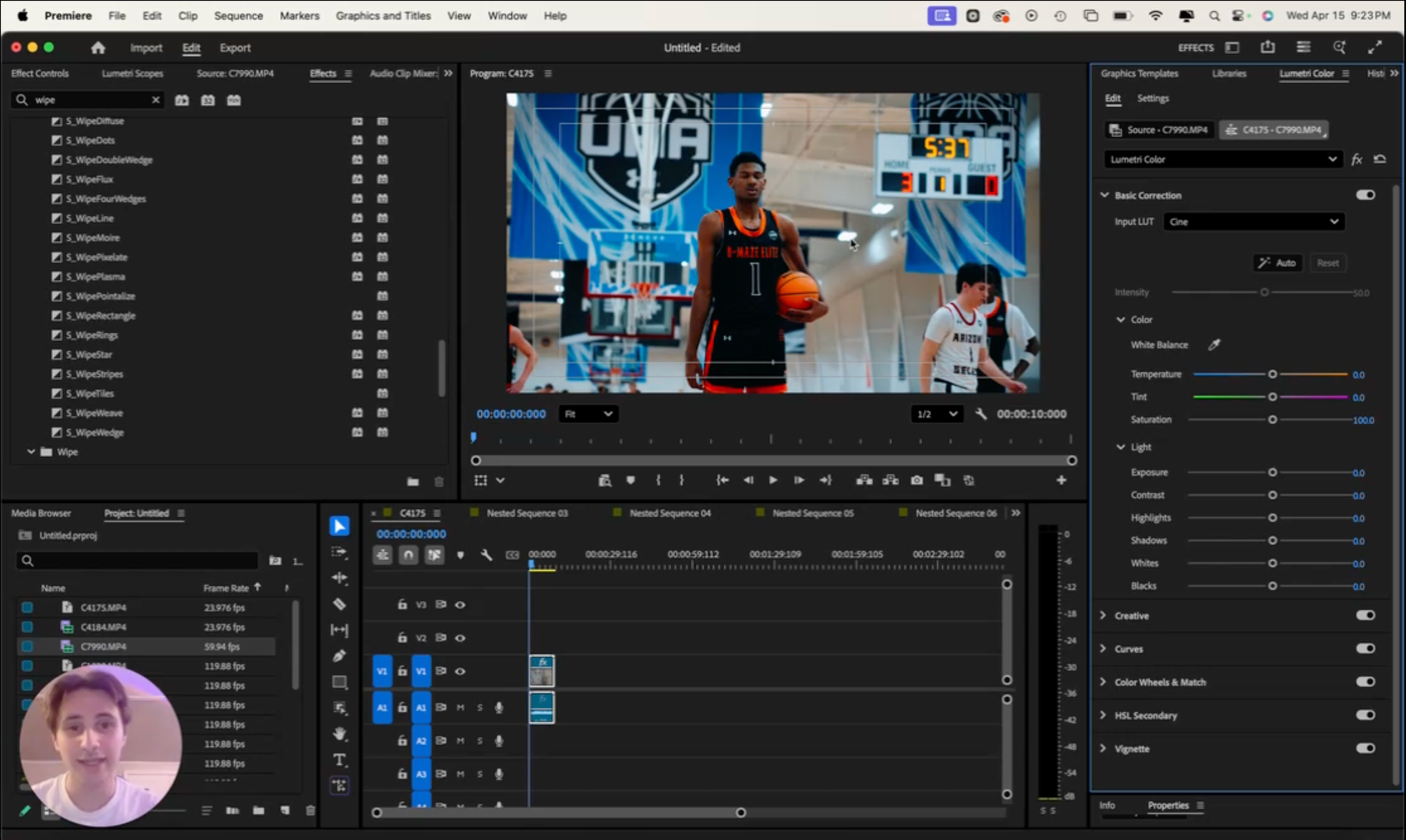
Task: Click the Button Editor plus icon
Action: click(1061, 480)
